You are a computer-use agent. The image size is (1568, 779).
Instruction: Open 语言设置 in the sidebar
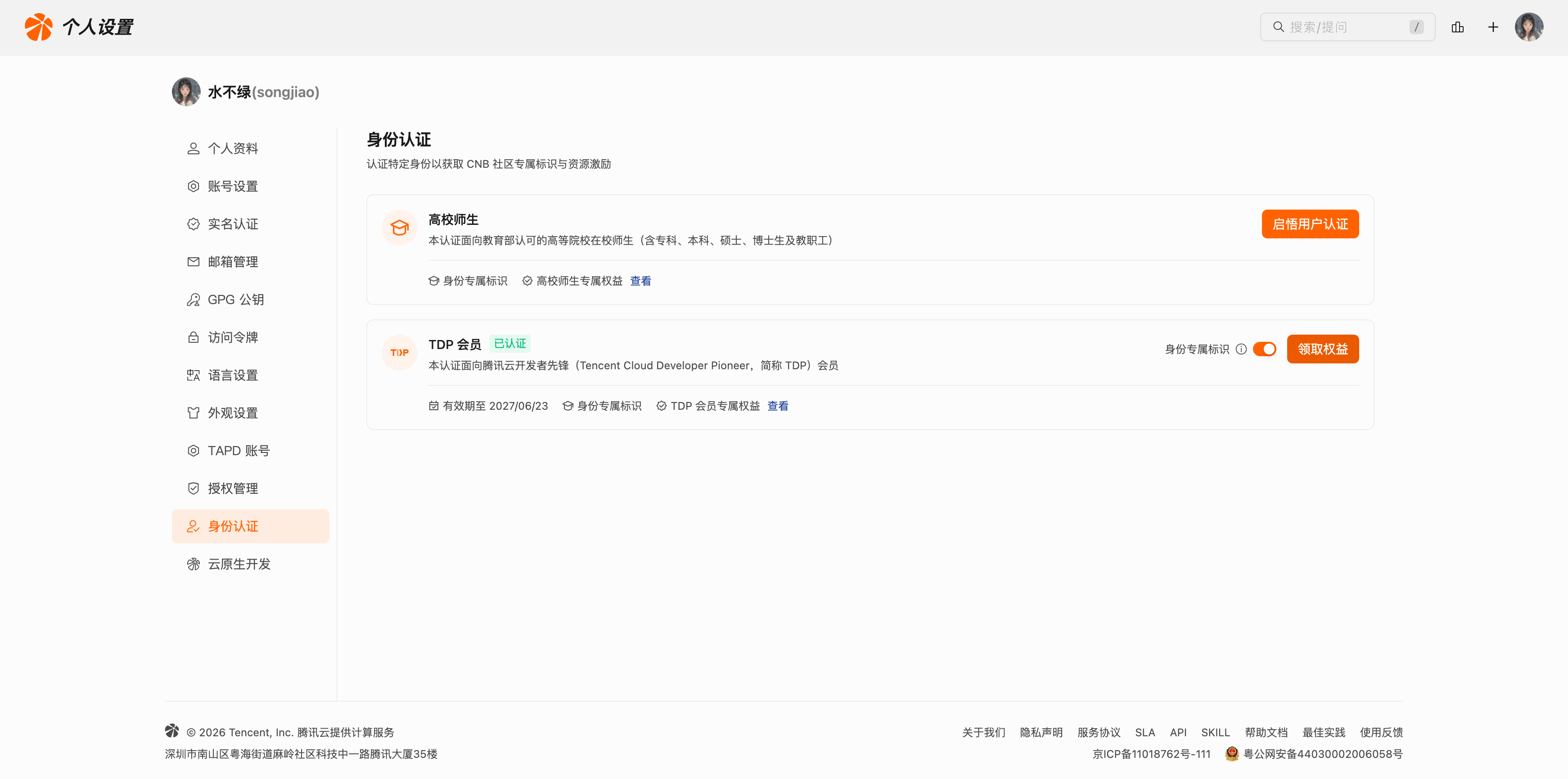click(x=251, y=375)
